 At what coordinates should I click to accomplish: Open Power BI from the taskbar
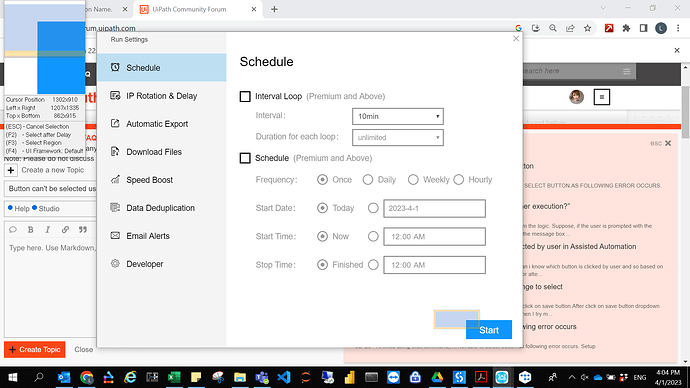[349, 377]
